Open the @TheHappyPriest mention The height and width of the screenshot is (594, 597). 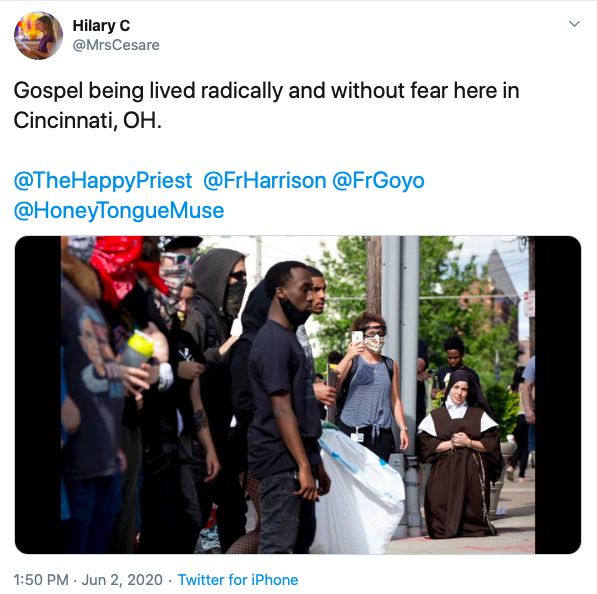tap(103, 180)
